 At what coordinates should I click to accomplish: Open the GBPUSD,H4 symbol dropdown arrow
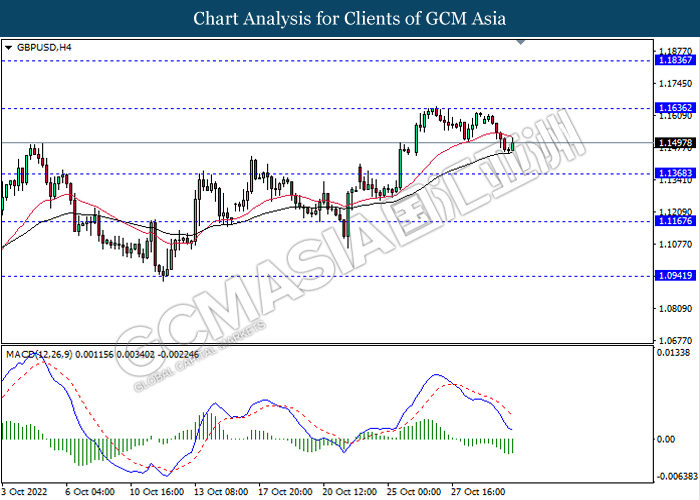coord(8,48)
